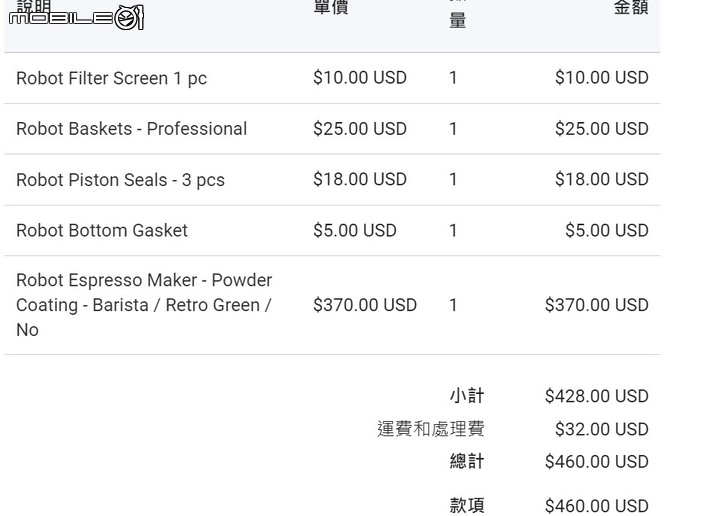
Task: Click the Mobile01 mascot face icon
Action: pyautogui.click(x=129, y=18)
